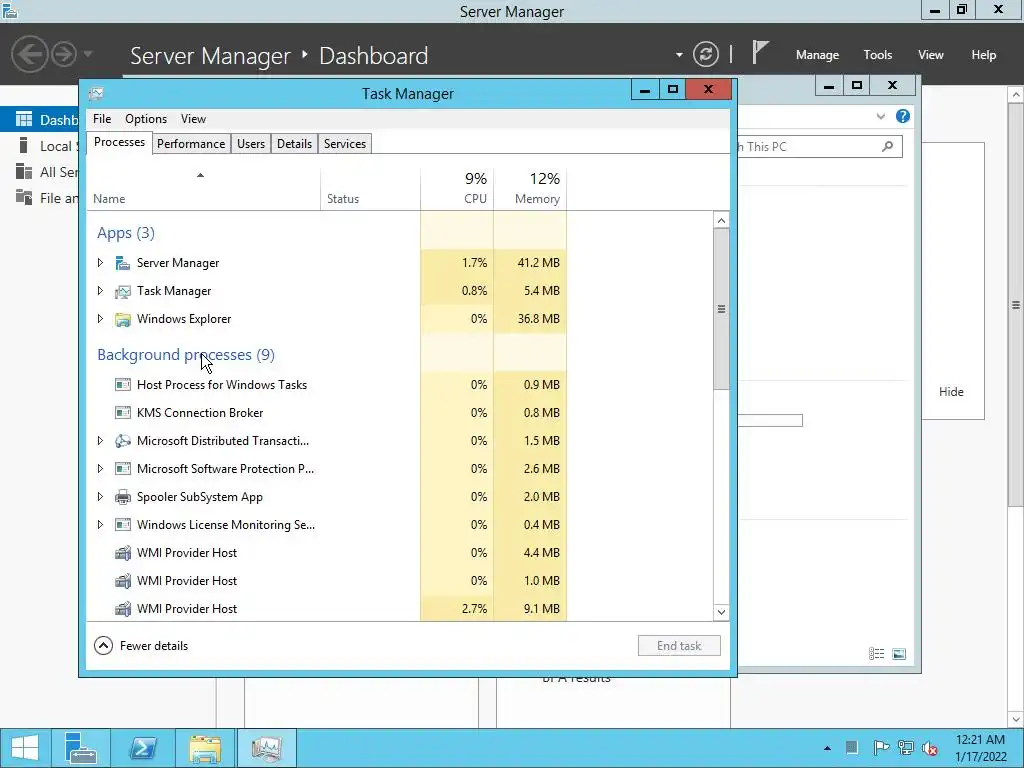Viewport: 1024px width, 768px height.
Task: Click the network icon in system tray
Action: pos(906,748)
